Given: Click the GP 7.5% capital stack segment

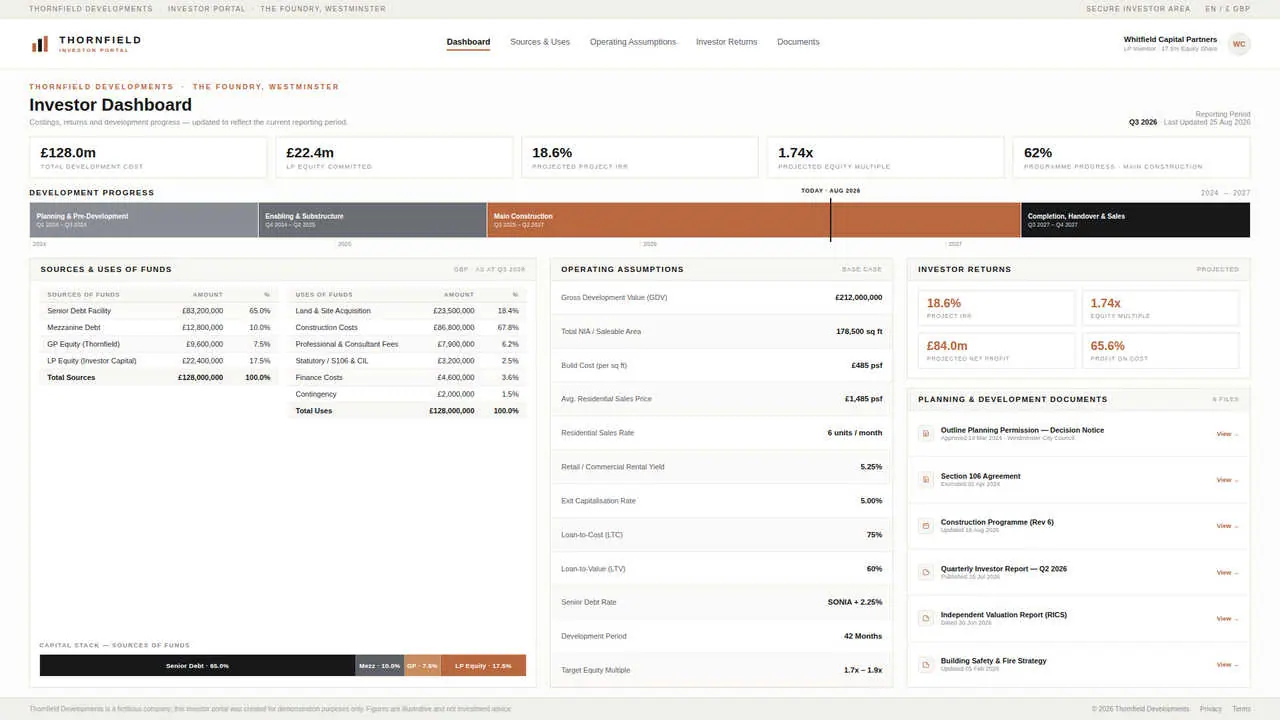Looking at the screenshot, I should click(422, 666).
